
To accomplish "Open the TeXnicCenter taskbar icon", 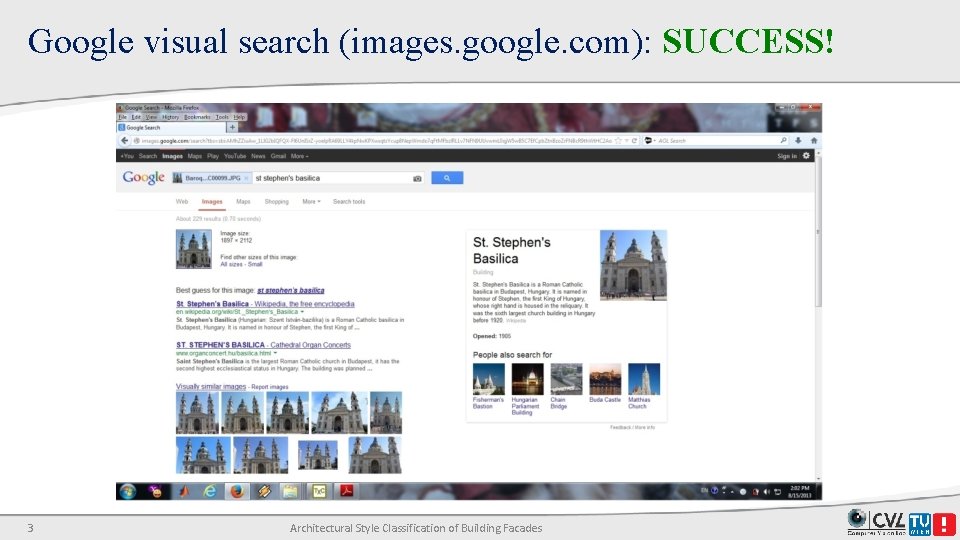I will [x=319, y=491].
